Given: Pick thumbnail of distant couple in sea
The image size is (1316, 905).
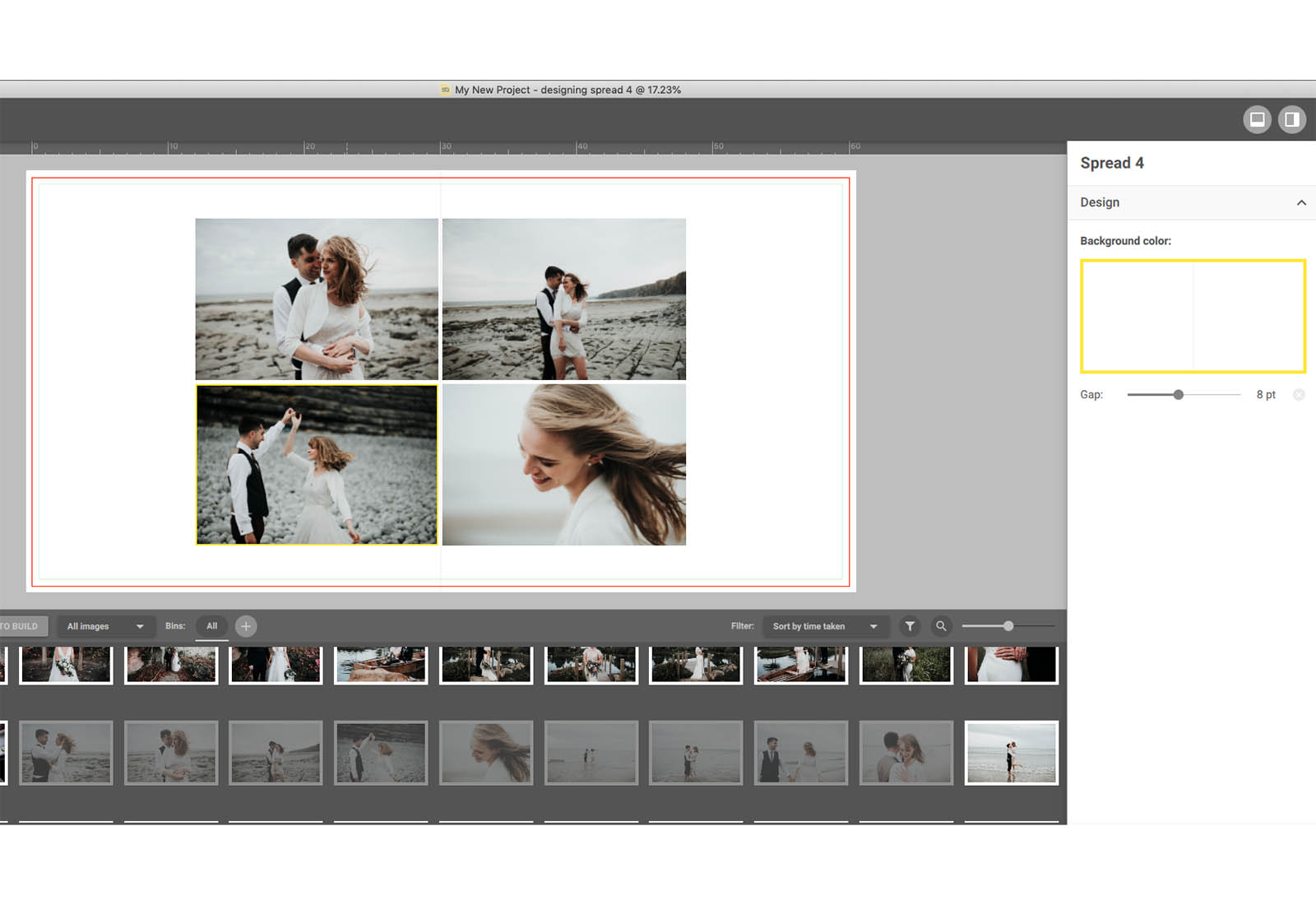Looking at the screenshot, I should coord(591,753).
